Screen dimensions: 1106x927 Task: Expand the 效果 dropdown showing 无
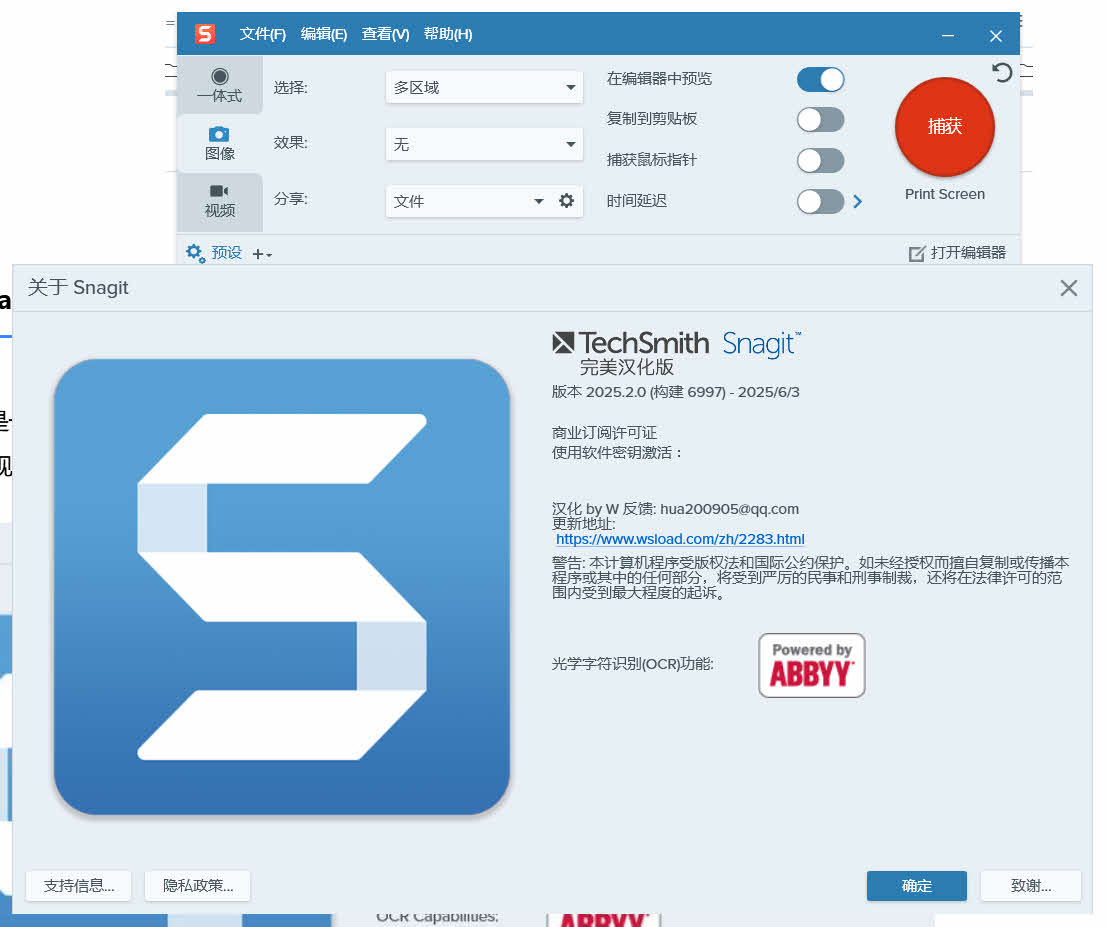click(x=484, y=145)
